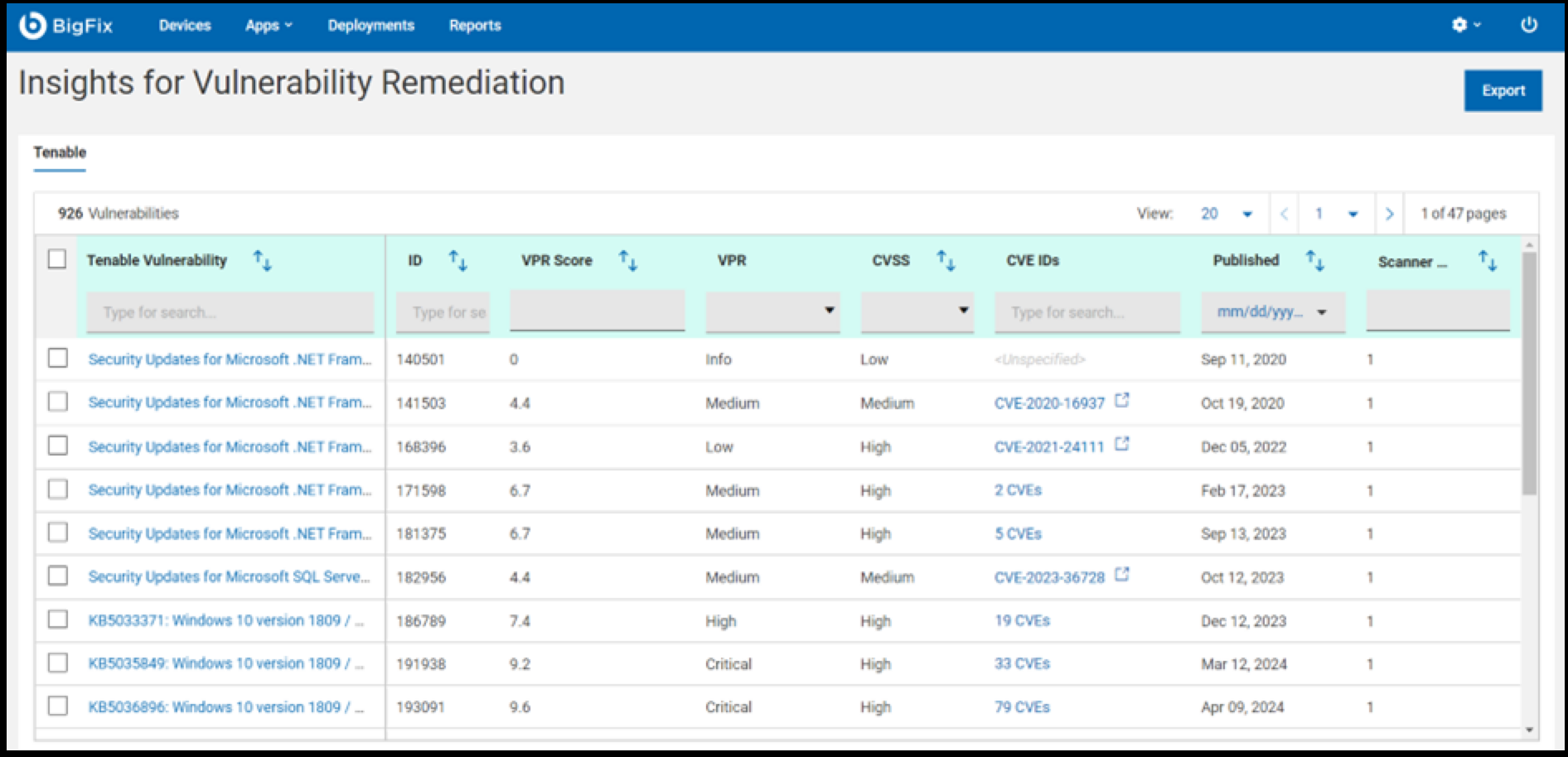The width and height of the screenshot is (1568, 757).
Task: Check the row with ID 141503
Action: [x=57, y=403]
